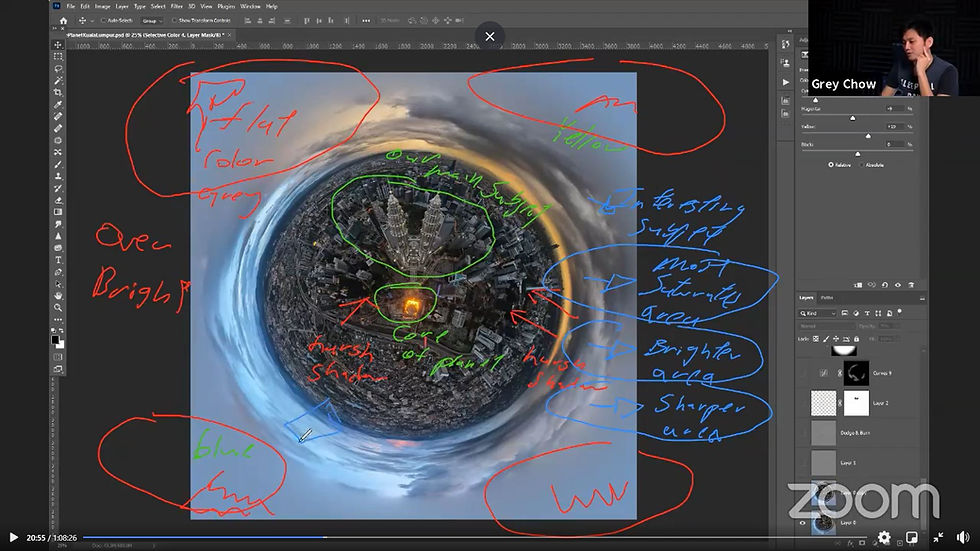Toggle adjustment visibility eye icon in Properties
Image resolution: width=980 pixels, height=551 pixels.
coord(898,285)
